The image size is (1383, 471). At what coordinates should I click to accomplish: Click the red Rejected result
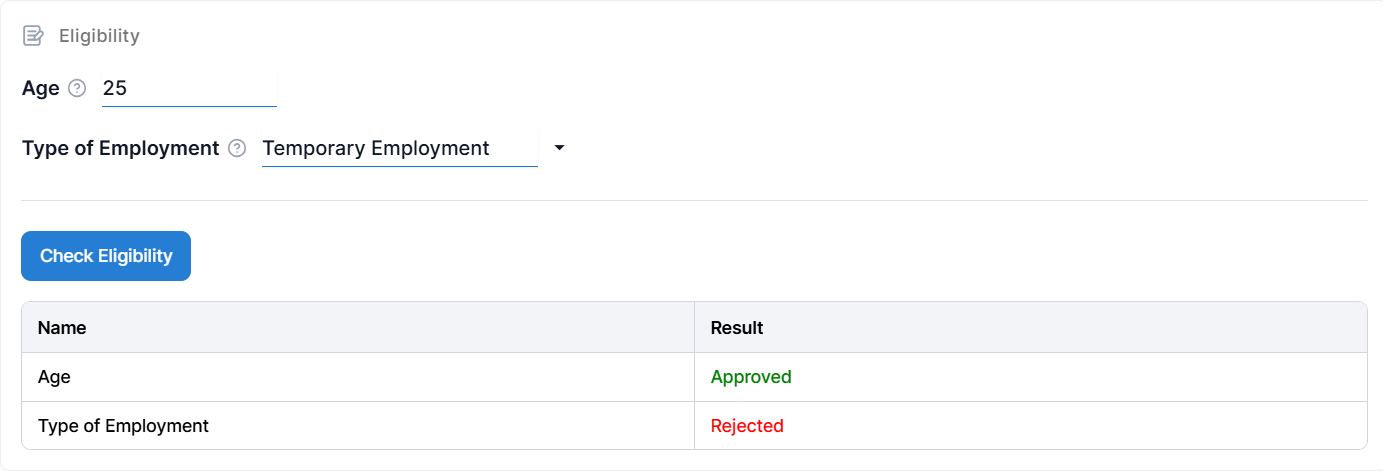click(747, 426)
